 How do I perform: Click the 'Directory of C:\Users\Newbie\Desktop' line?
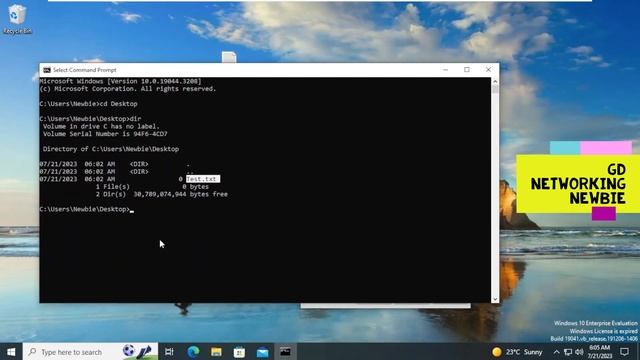point(111,149)
